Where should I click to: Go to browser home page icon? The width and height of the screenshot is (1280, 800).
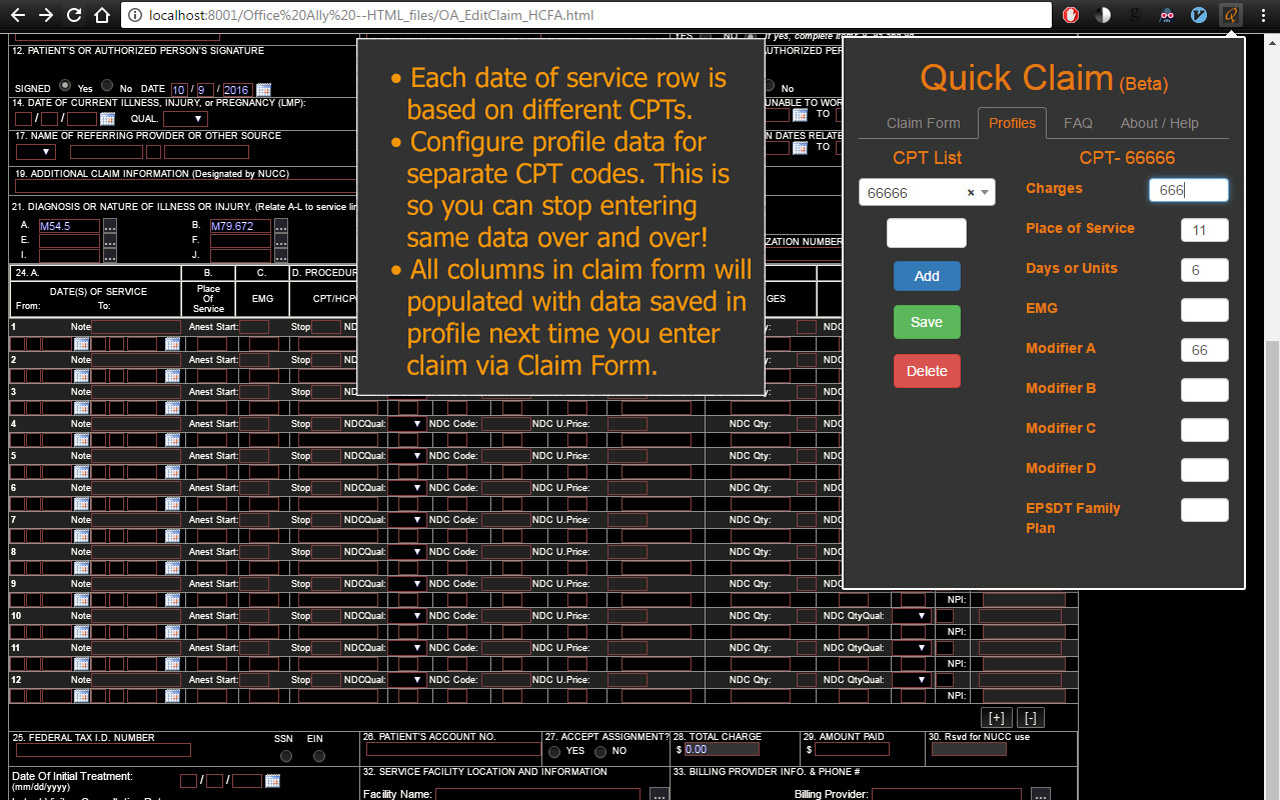coord(101,15)
